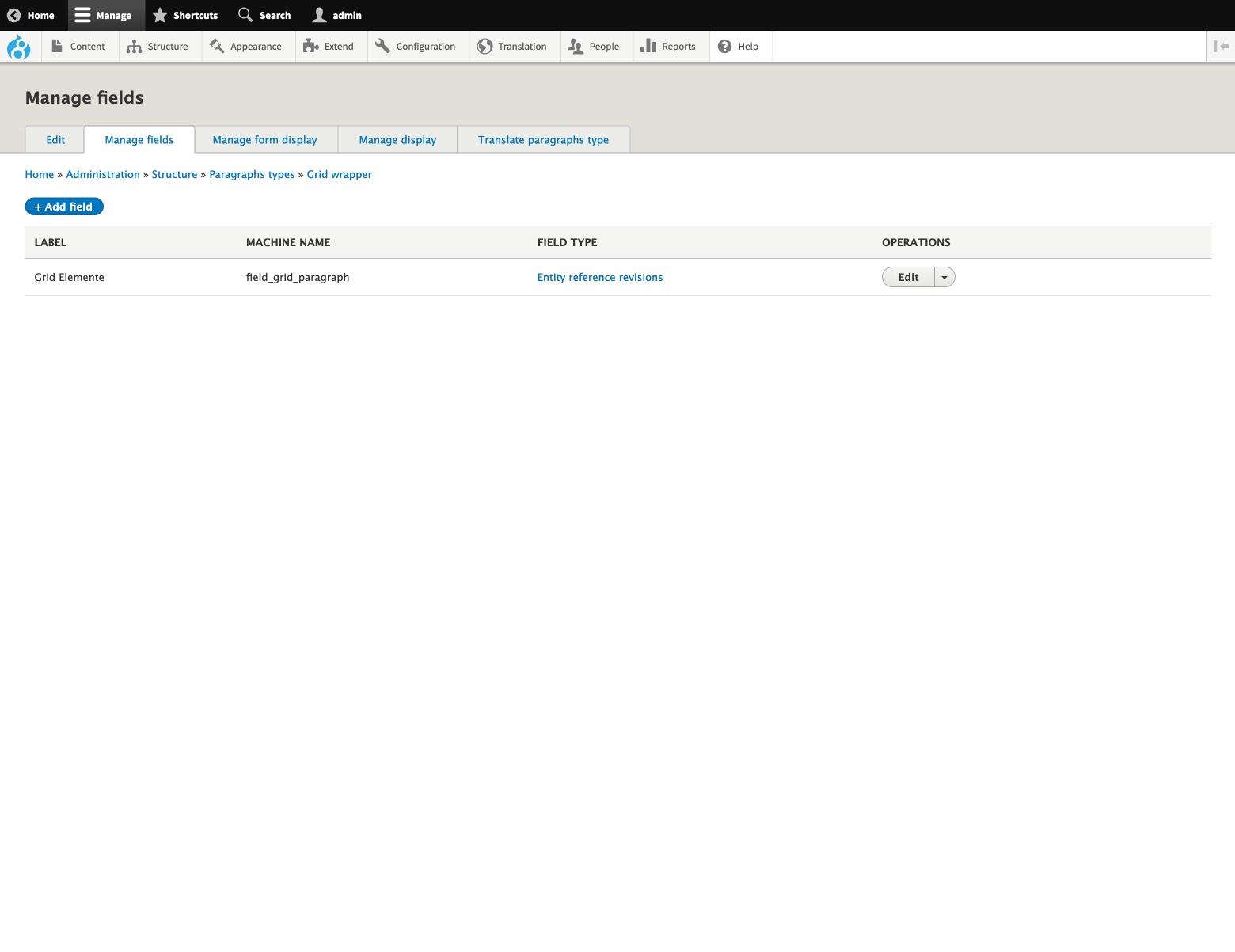Click the Drupal logo icon
1235x952 pixels.
tap(19, 46)
